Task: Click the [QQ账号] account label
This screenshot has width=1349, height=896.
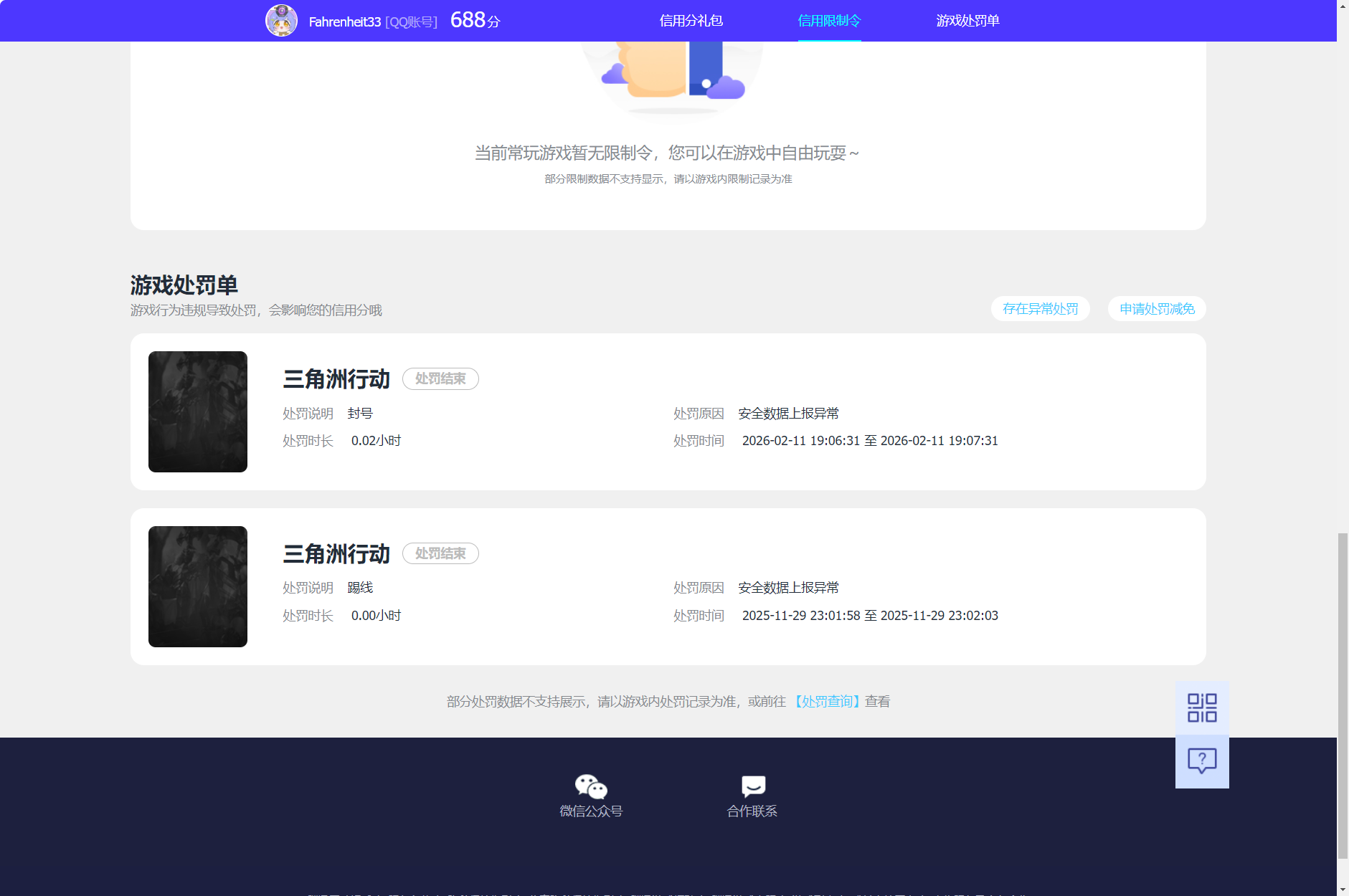Action: pyautogui.click(x=411, y=22)
